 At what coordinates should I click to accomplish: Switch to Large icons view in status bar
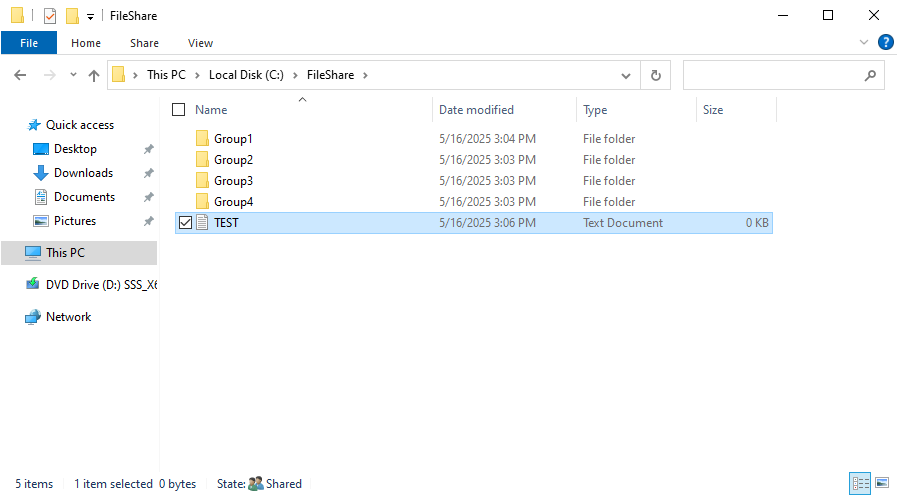point(883,483)
